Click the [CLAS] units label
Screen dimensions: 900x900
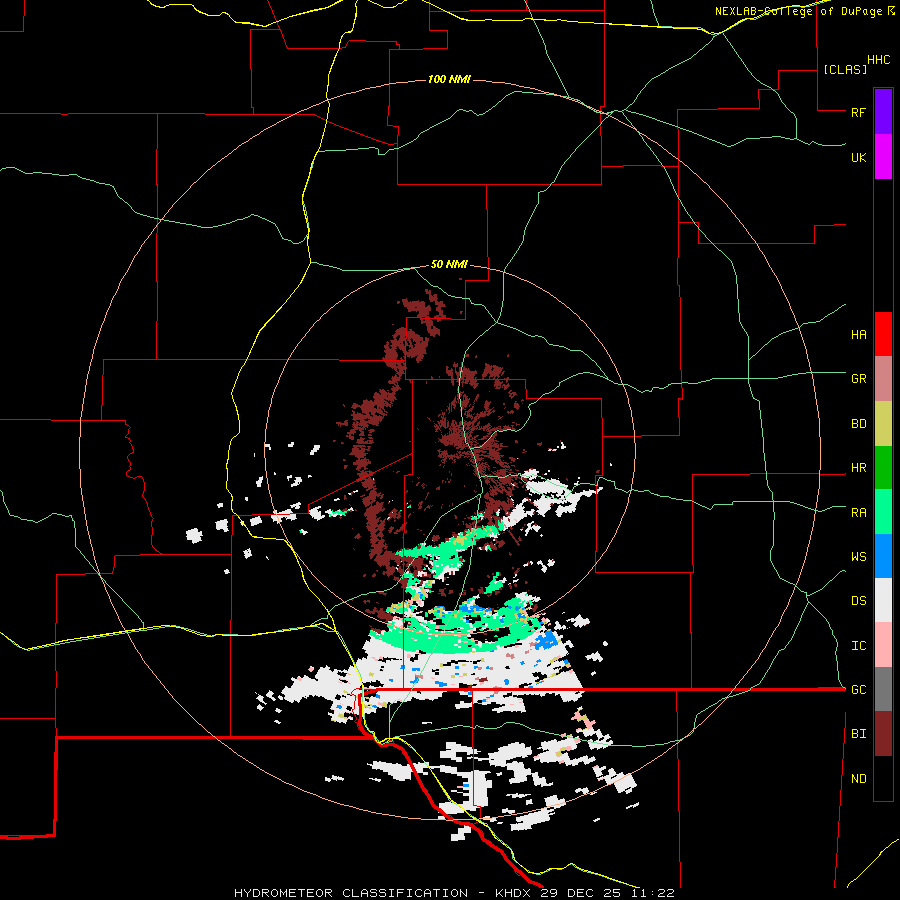845,69
